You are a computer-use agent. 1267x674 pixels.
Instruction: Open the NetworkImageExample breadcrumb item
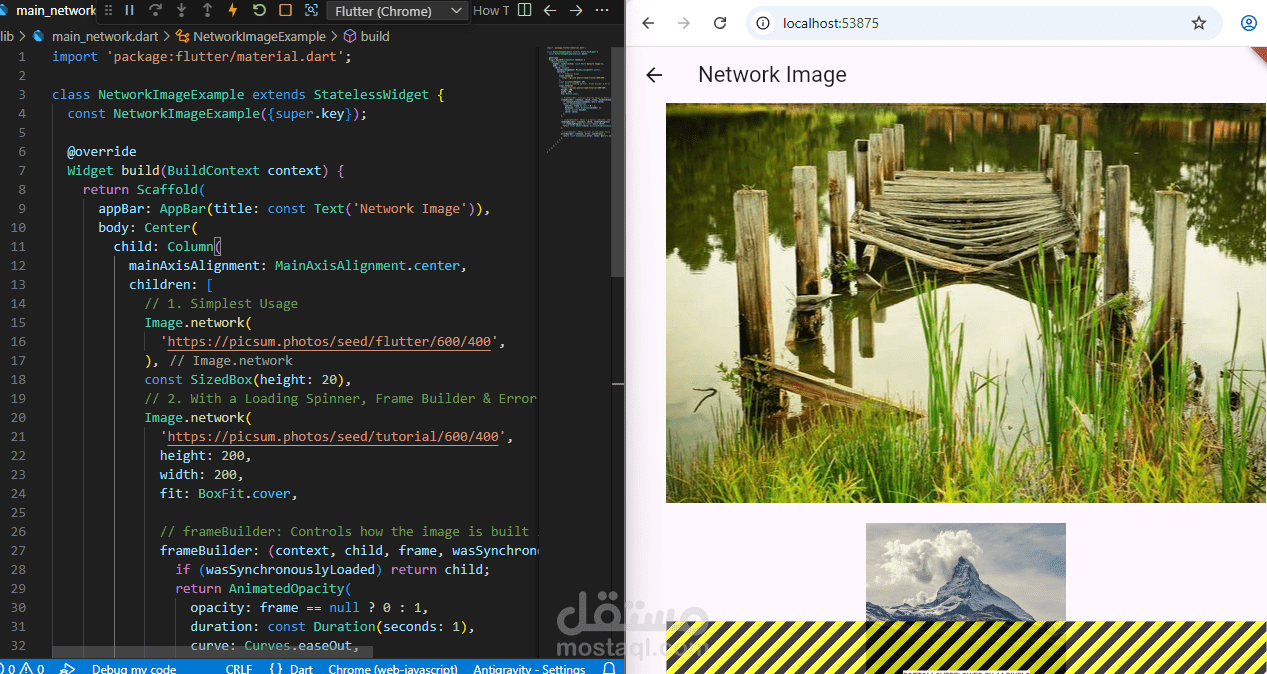point(250,36)
